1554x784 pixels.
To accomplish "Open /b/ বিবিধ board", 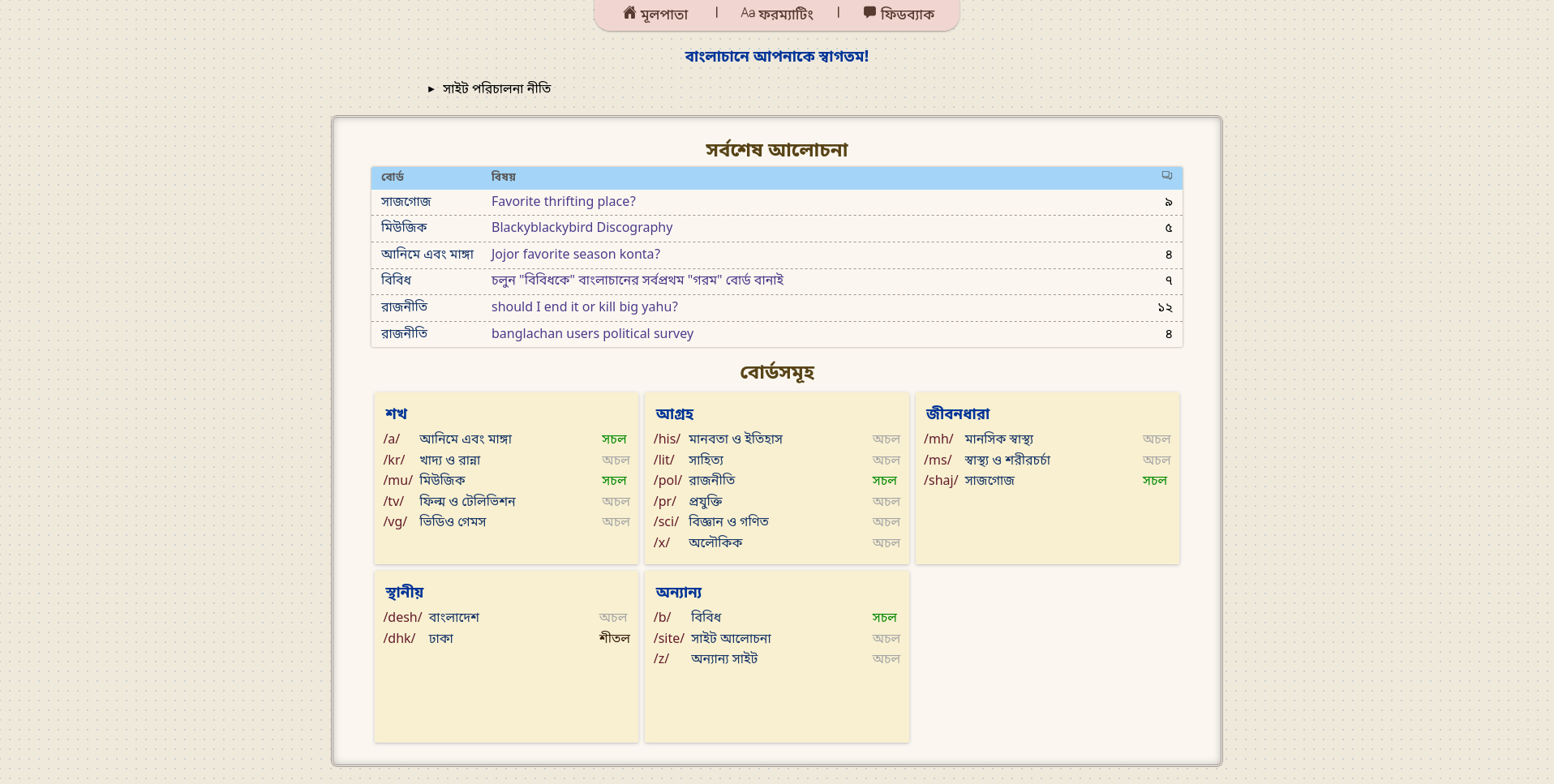I will pos(706,617).
